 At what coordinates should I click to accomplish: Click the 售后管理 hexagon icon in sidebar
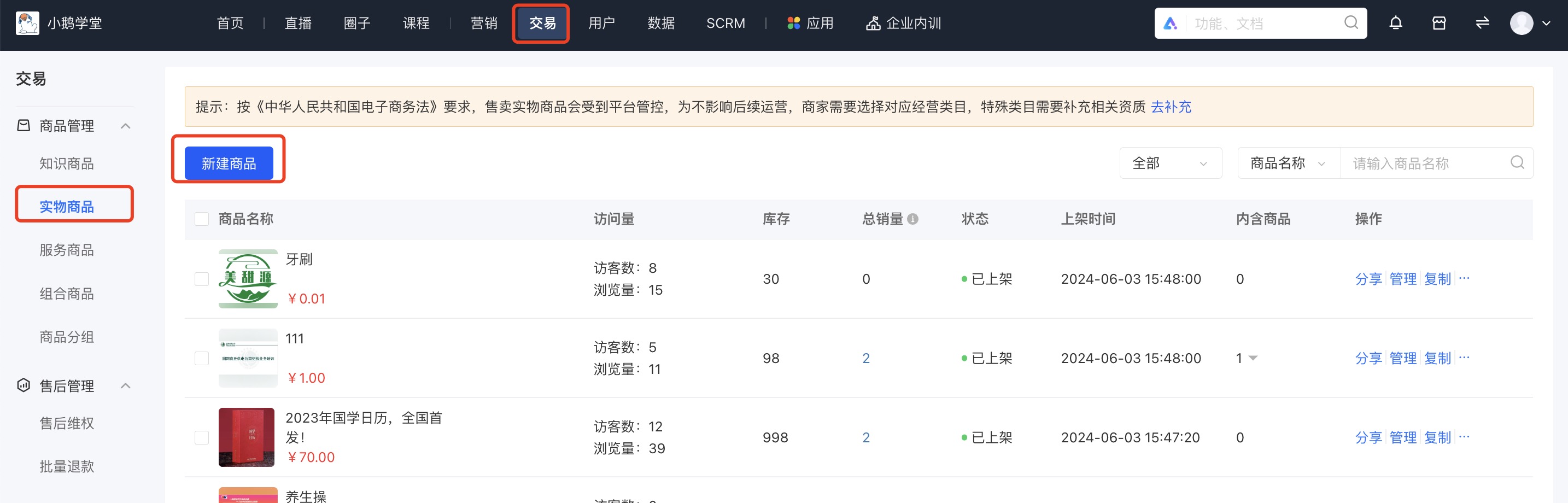22,385
